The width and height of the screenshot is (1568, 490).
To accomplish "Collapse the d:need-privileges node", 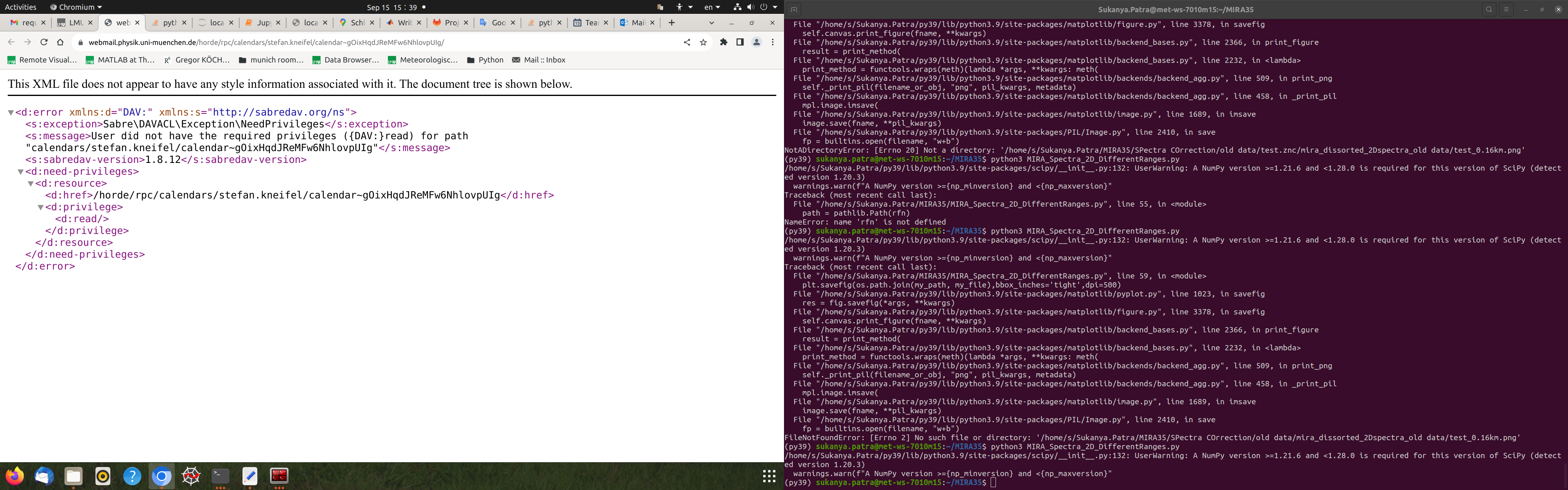I will click(x=21, y=171).
